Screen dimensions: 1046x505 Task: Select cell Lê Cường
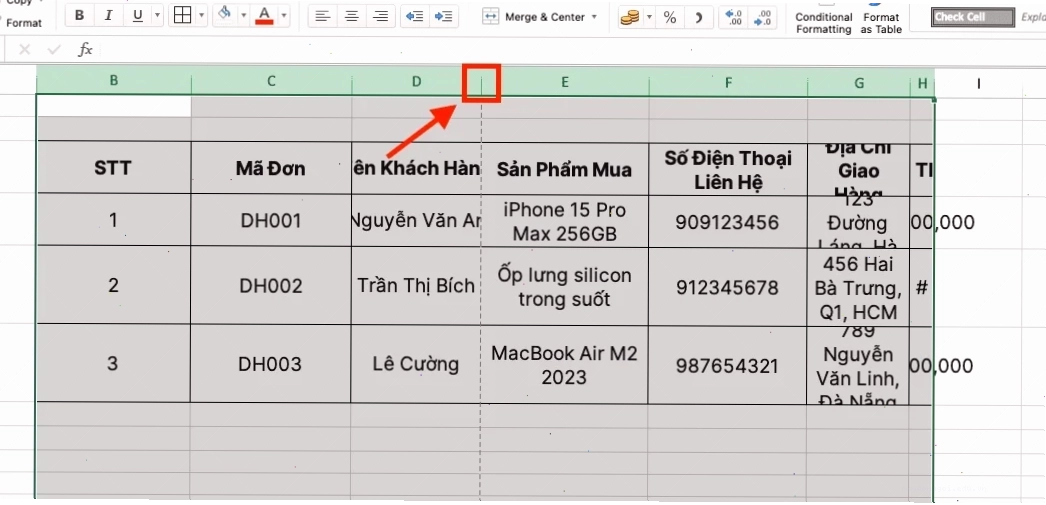(416, 364)
